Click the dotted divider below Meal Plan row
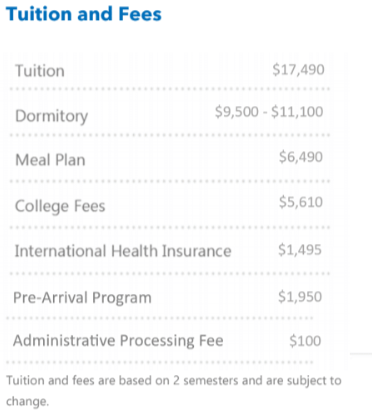Image resolution: width=372 pixels, height=420 pixels. click(170, 181)
